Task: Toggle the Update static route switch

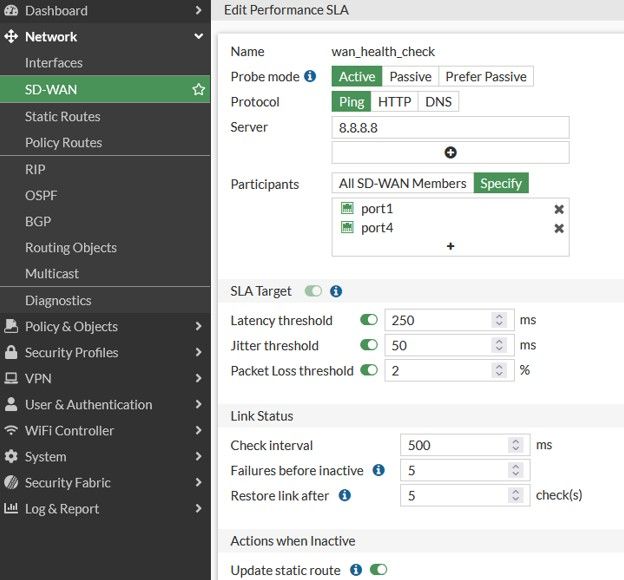Action: (378, 570)
